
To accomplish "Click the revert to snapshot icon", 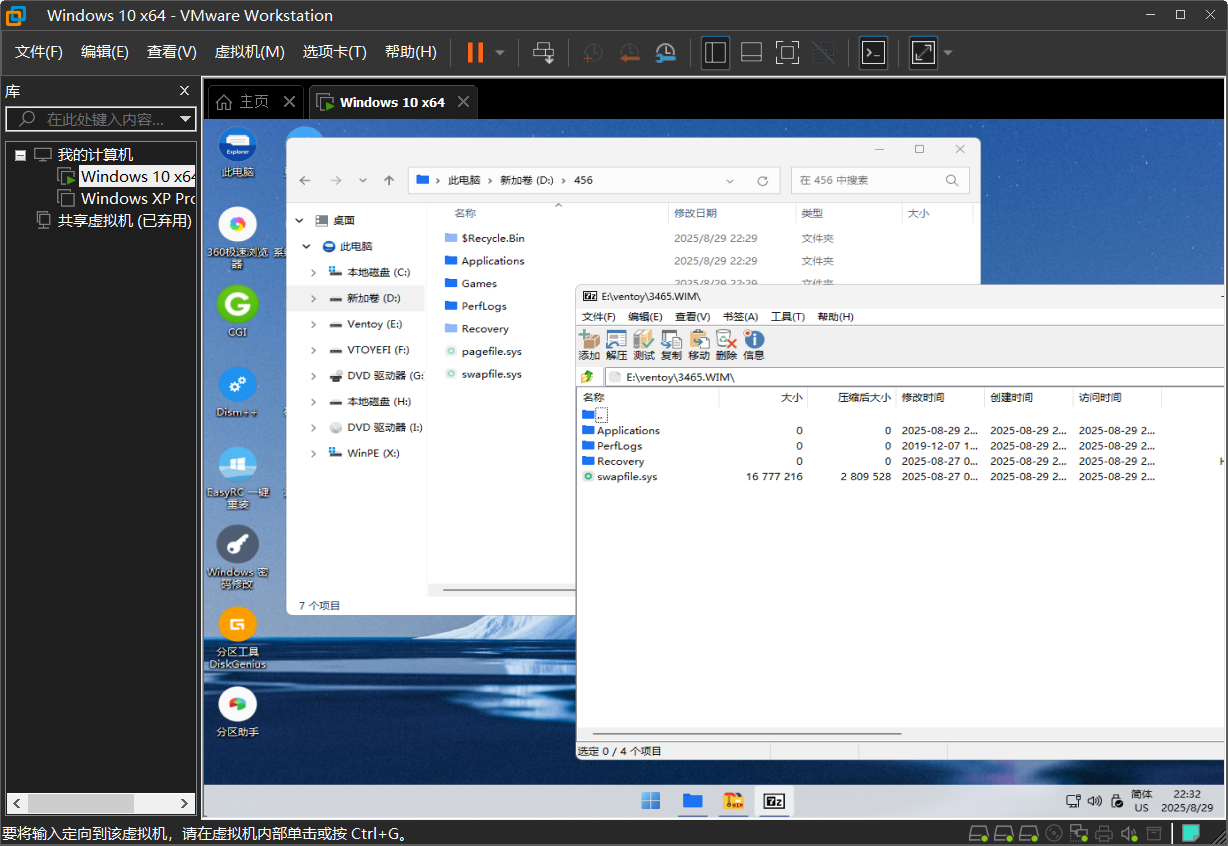I will (x=629, y=52).
